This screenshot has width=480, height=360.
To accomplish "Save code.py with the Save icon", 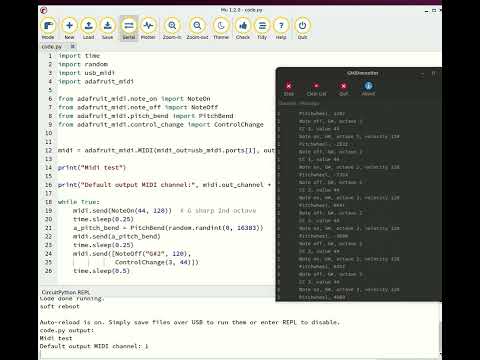I will [x=107, y=28].
